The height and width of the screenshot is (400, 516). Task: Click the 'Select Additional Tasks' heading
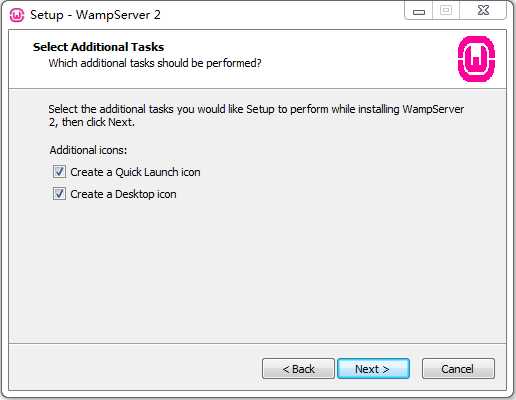pos(98,47)
